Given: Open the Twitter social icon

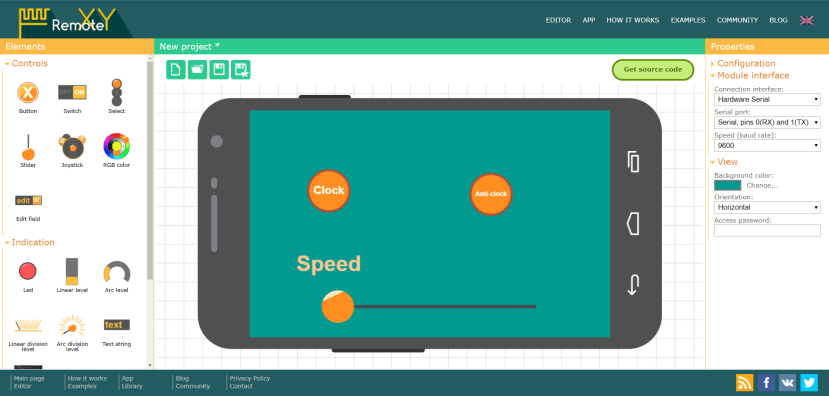Looking at the screenshot, I should (x=809, y=382).
